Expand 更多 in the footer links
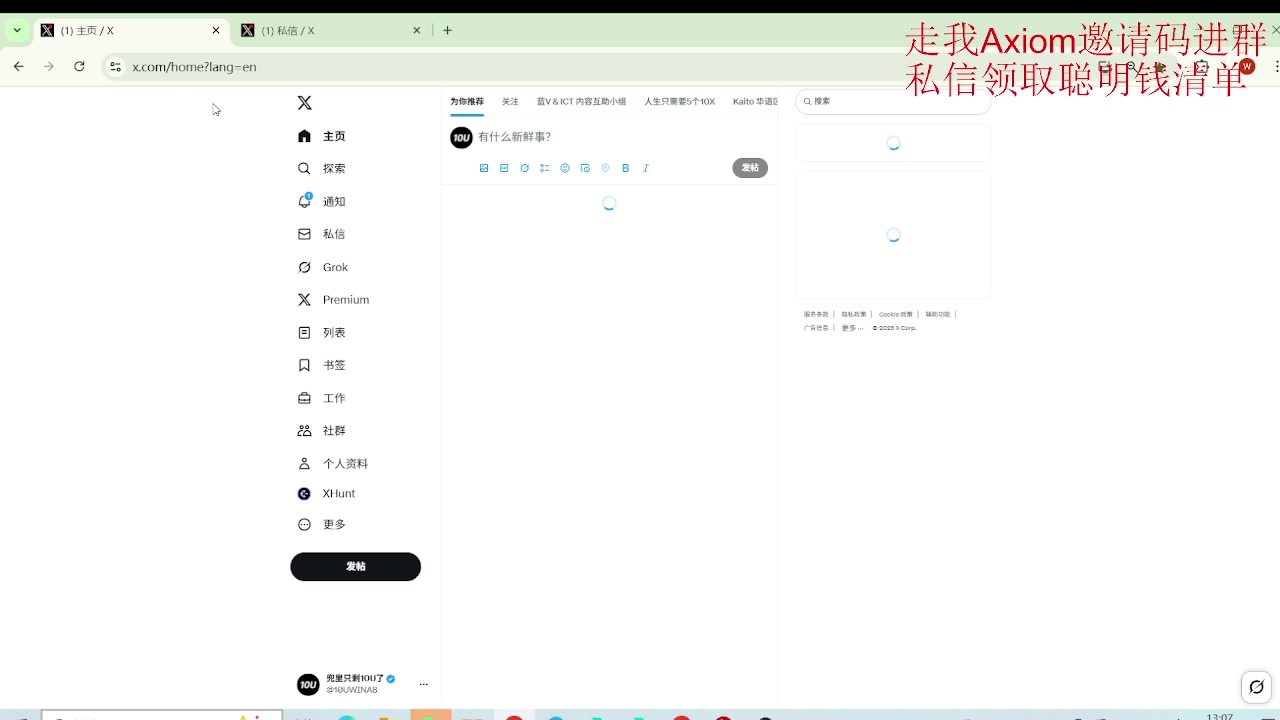Image resolution: width=1280 pixels, height=720 pixels. click(x=852, y=328)
